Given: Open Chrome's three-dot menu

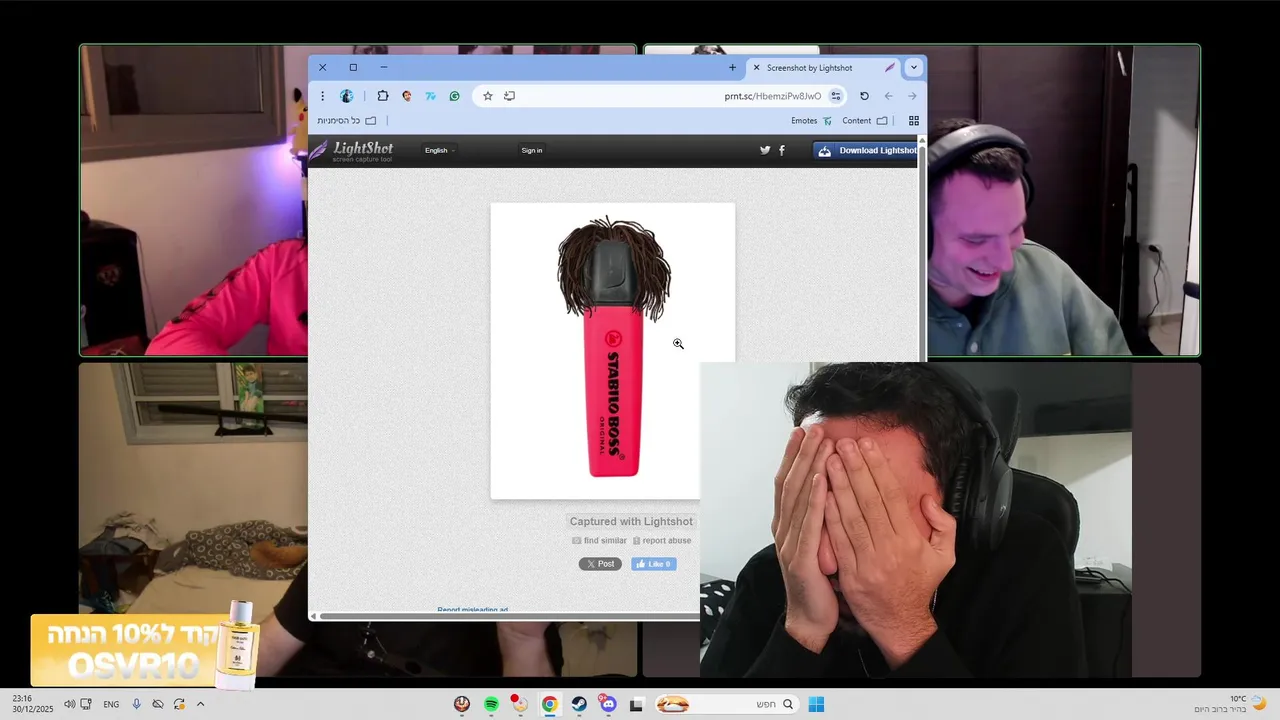Looking at the screenshot, I should [322, 96].
